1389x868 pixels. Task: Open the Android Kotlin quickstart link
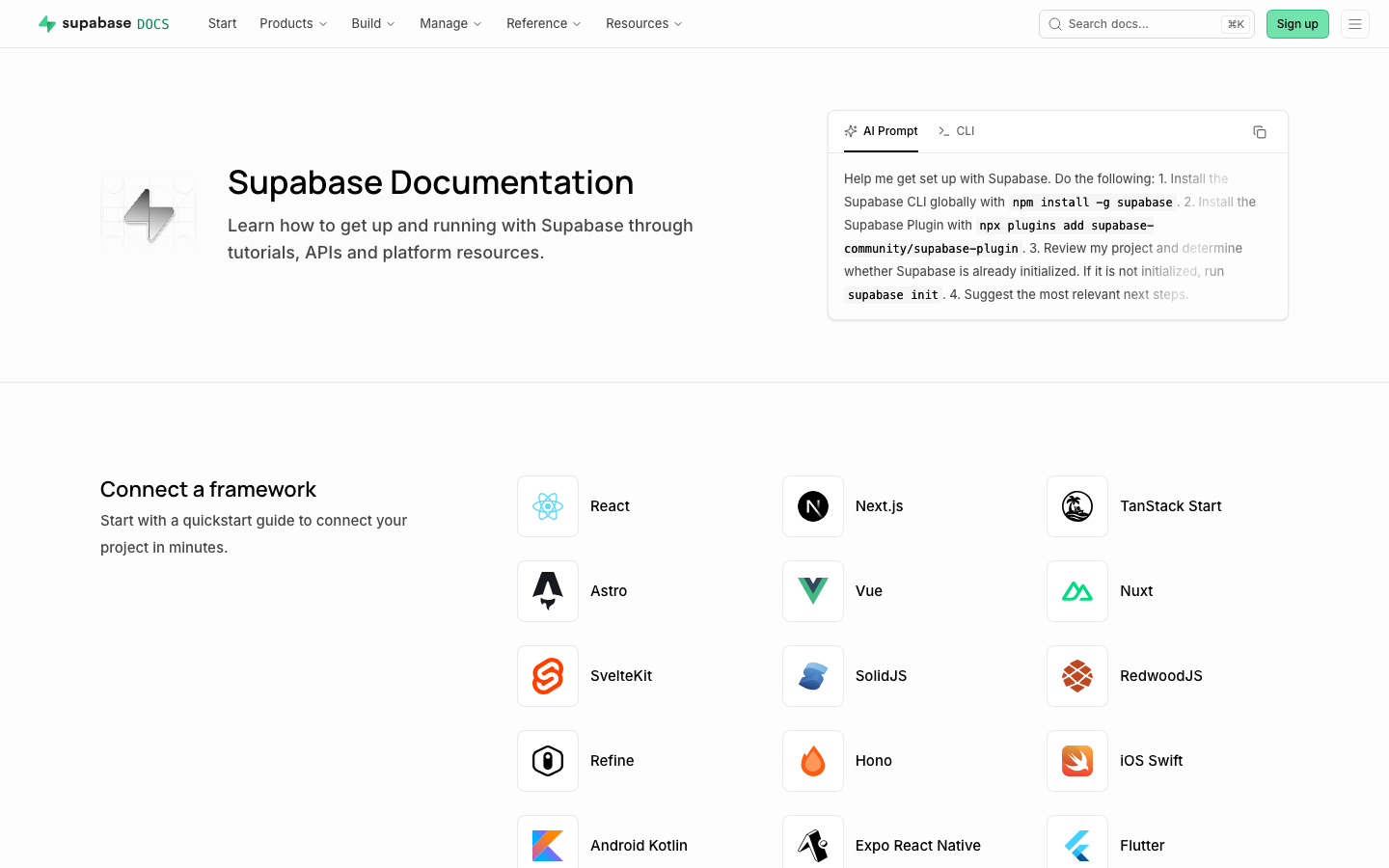639,846
